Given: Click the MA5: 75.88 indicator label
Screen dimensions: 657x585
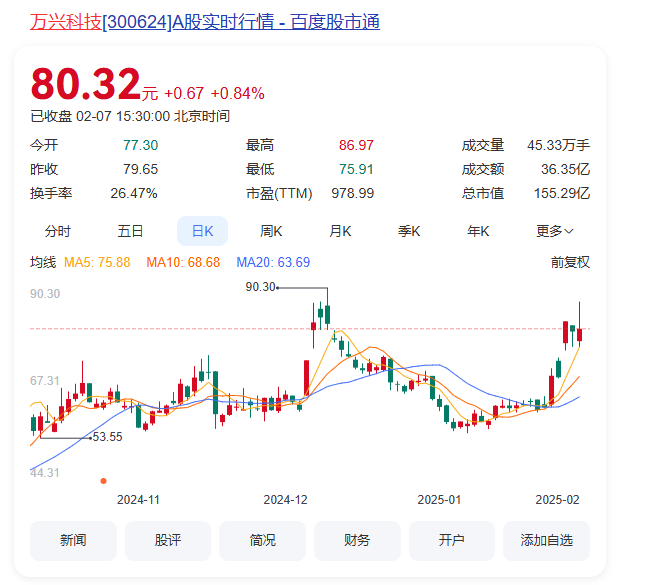Looking at the screenshot, I should point(97,262).
